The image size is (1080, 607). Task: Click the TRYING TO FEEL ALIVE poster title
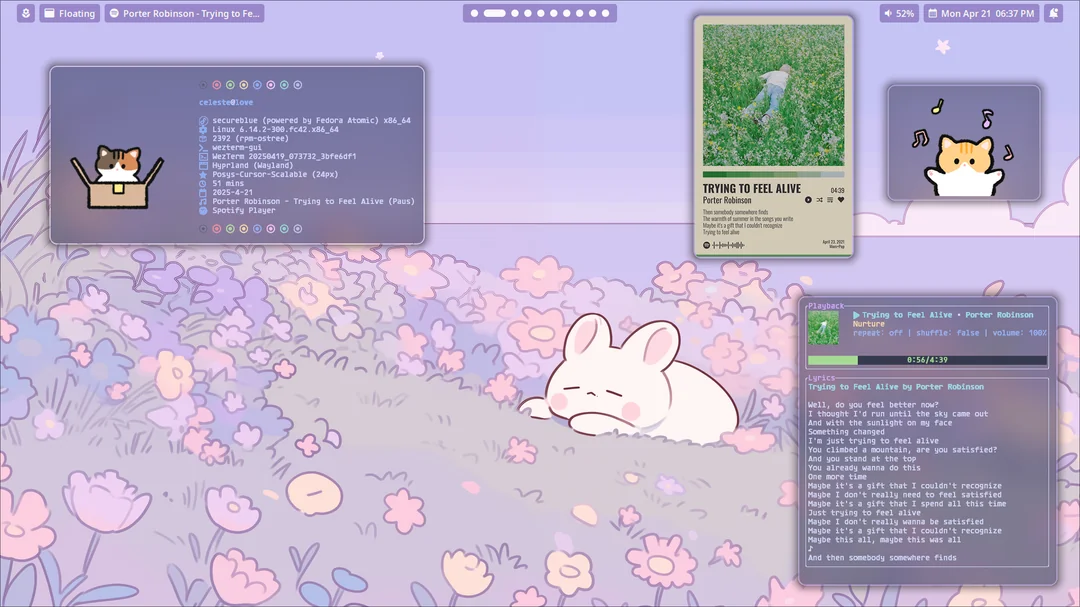751,189
